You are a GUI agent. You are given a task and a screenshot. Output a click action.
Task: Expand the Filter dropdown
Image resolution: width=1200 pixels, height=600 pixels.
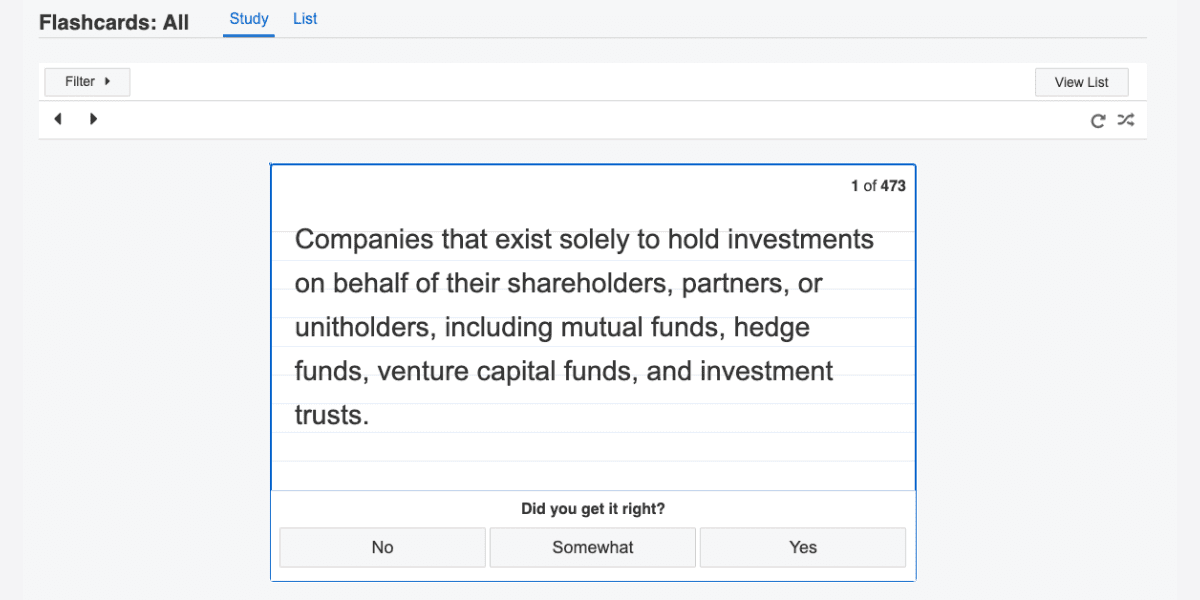click(87, 82)
